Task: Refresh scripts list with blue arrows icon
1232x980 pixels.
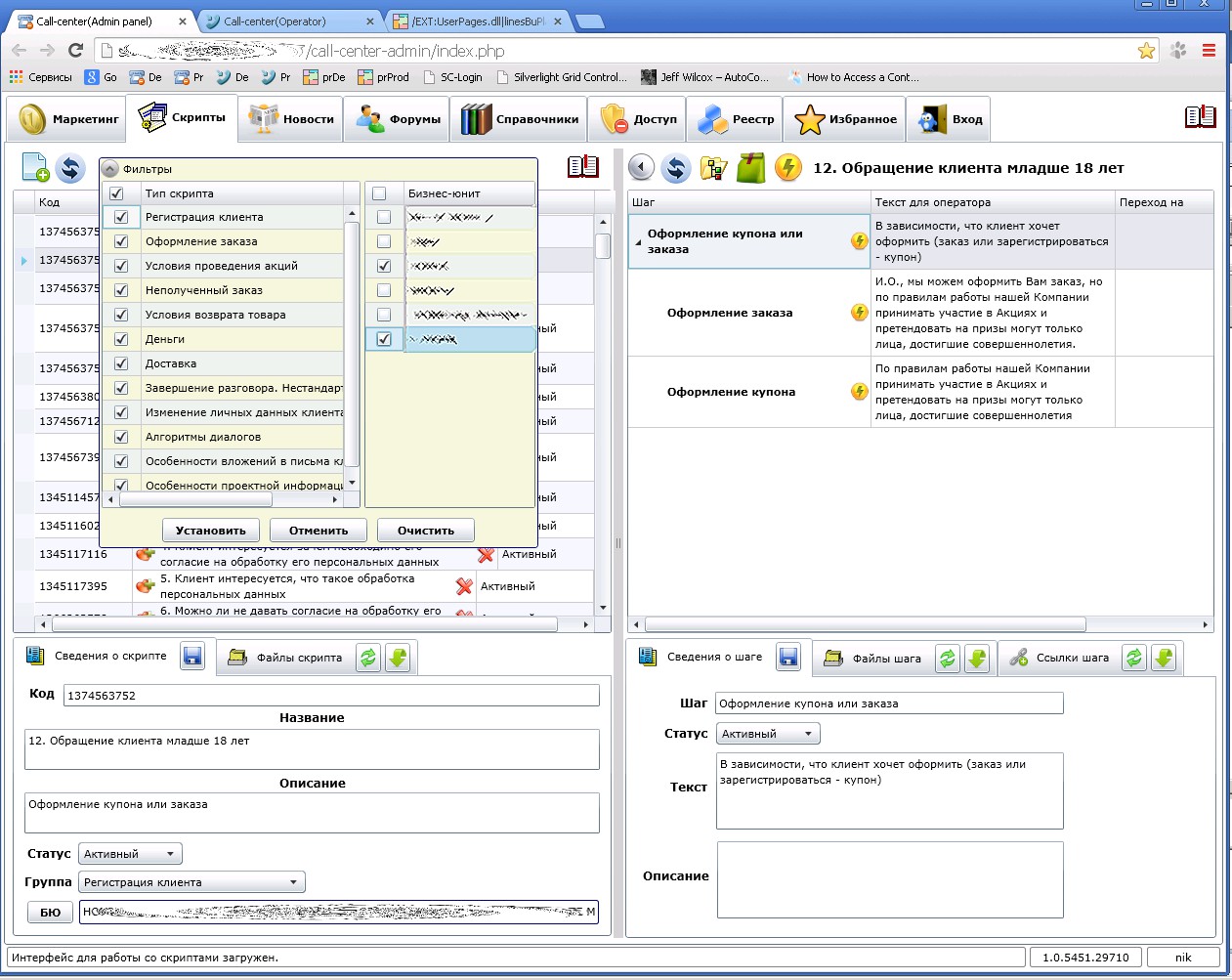Action: 70,168
